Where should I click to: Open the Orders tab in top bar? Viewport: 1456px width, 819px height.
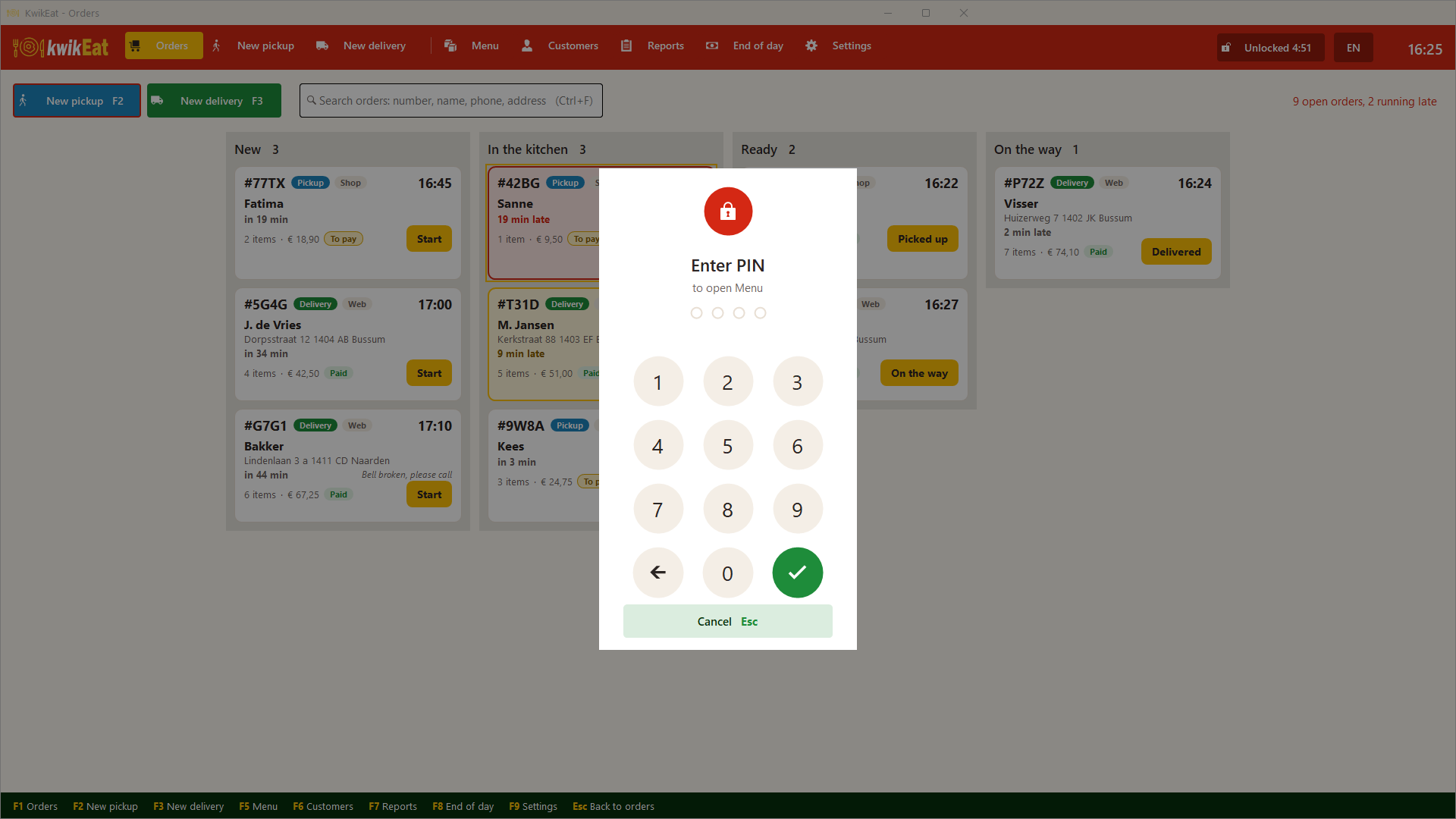point(164,45)
